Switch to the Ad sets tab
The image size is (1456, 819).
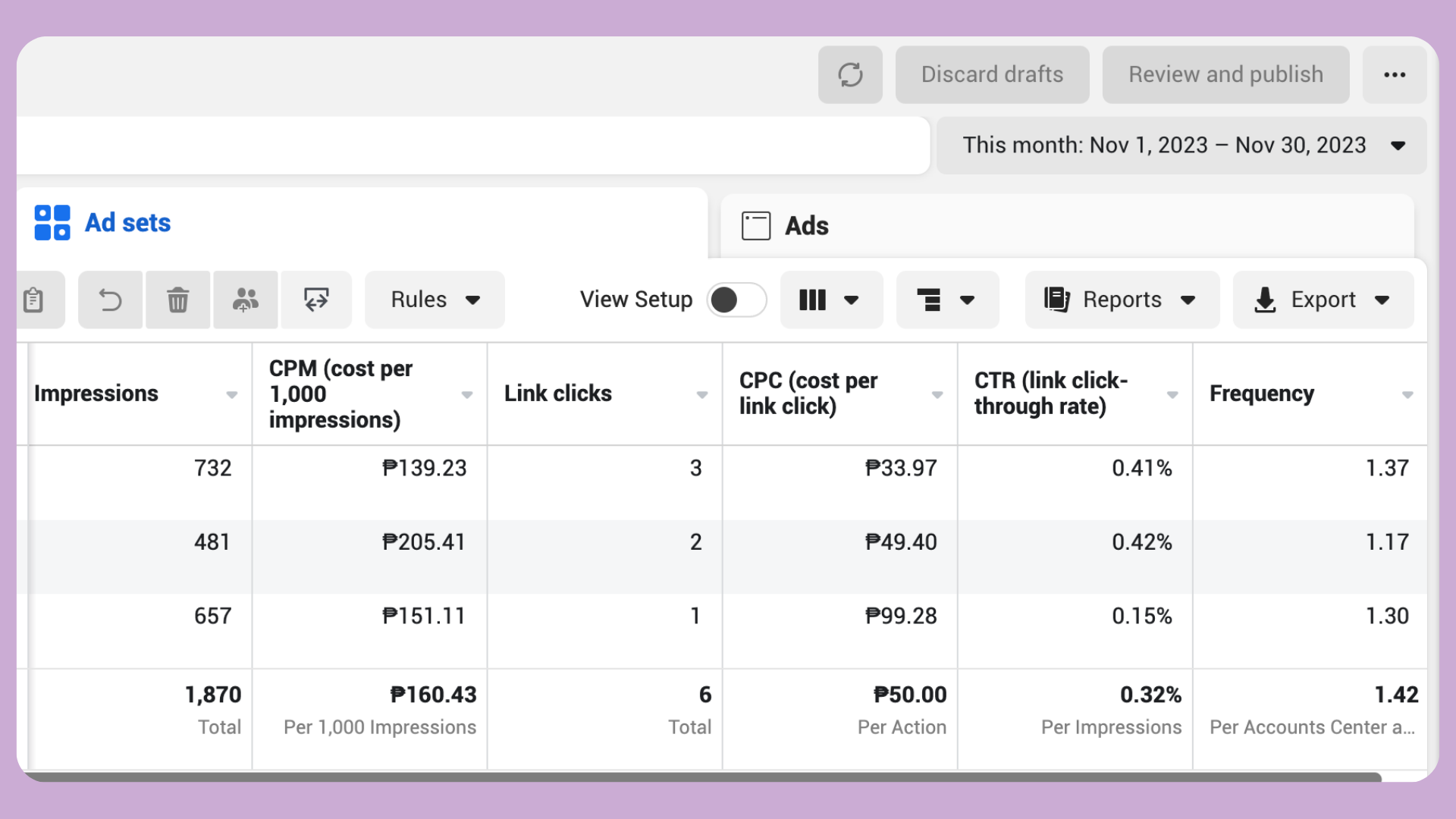click(x=127, y=223)
